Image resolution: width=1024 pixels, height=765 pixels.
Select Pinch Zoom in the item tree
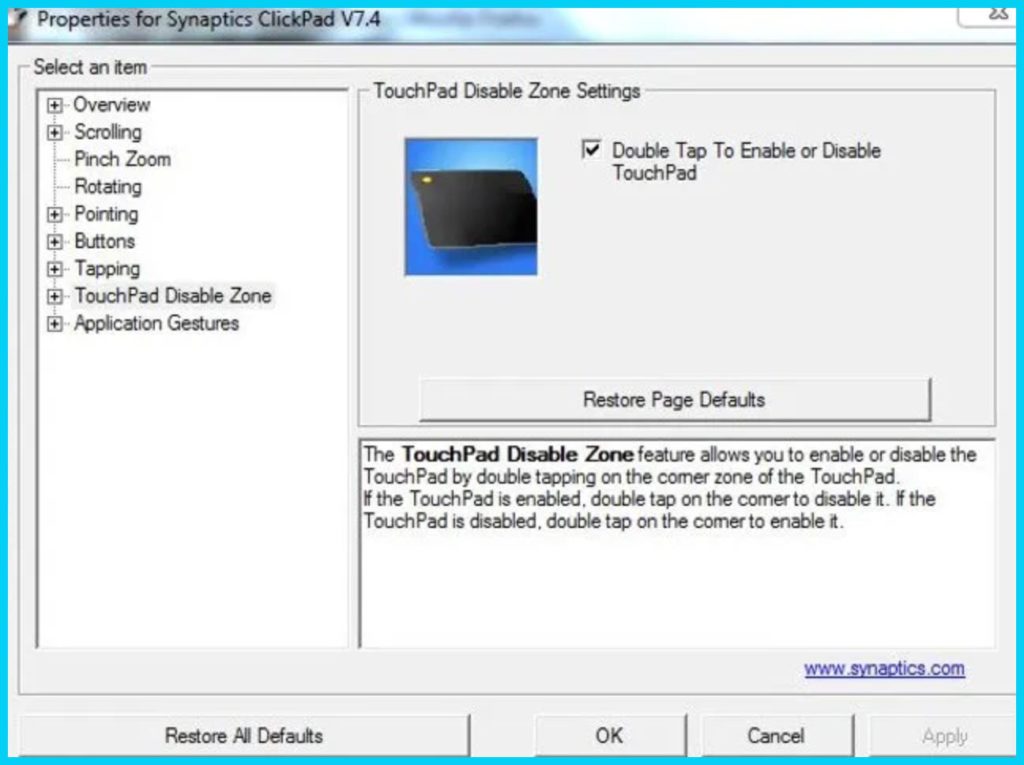click(x=122, y=159)
